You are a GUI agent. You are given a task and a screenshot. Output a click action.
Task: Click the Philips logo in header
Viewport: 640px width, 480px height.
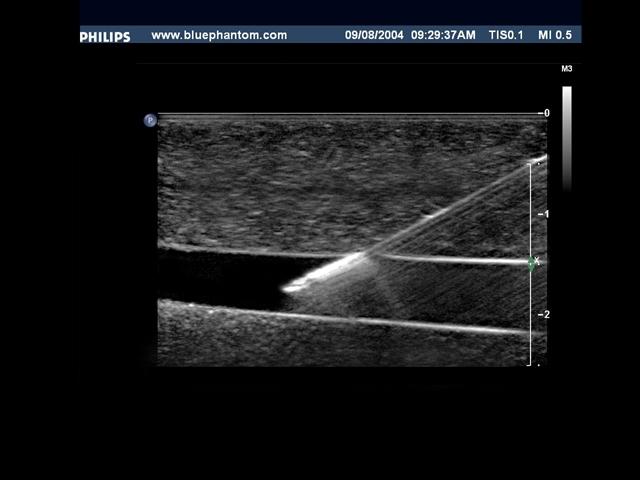click(105, 37)
